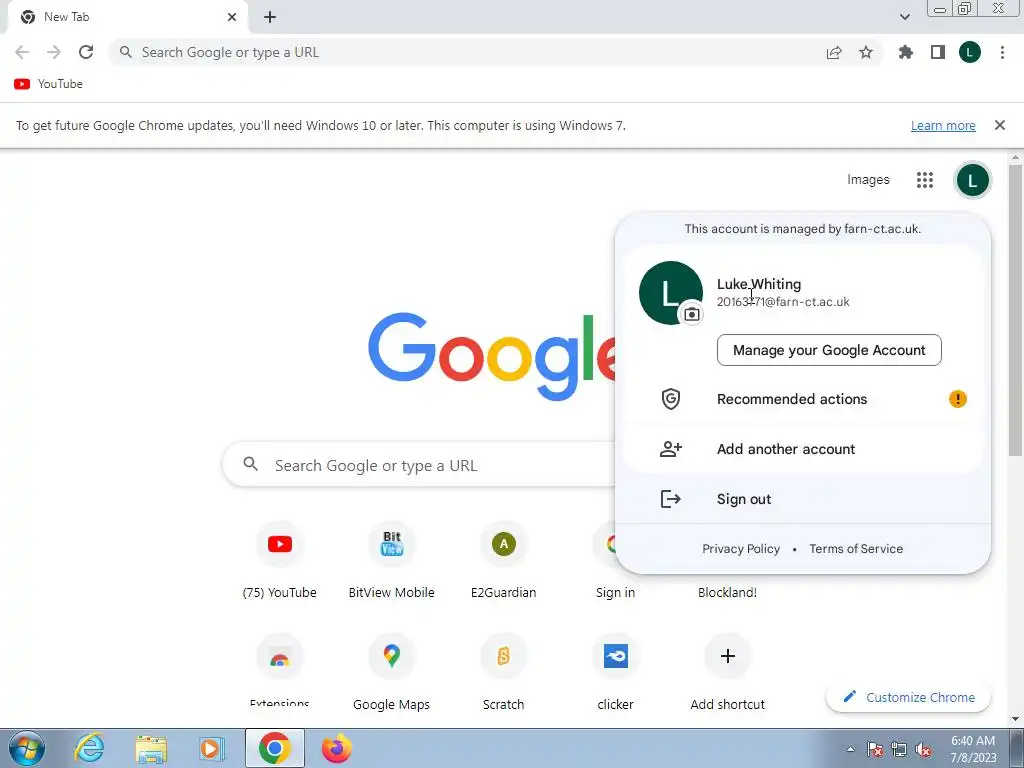1024x768 pixels.
Task: Open the Windows Start button
Action: click(x=27, y=748)
